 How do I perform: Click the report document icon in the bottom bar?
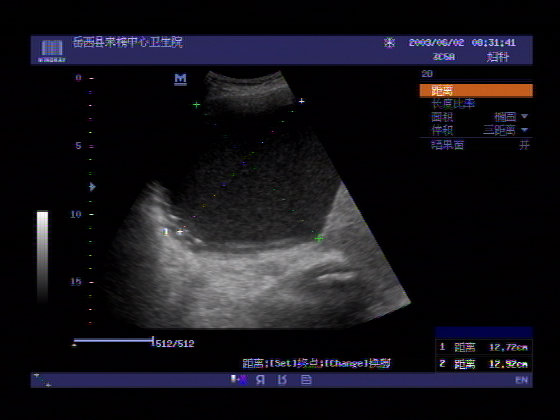pos(306,380)
